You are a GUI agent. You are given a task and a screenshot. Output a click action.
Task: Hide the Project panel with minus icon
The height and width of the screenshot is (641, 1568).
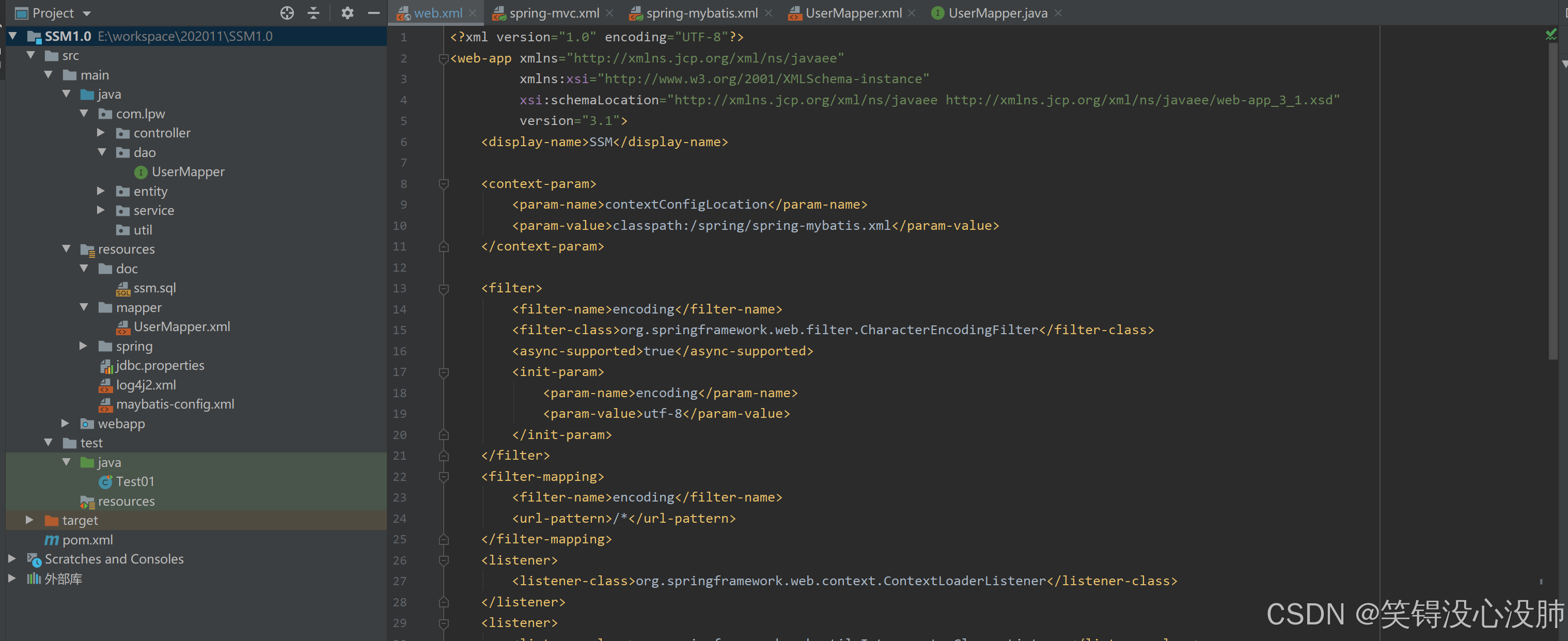point(374,13)
